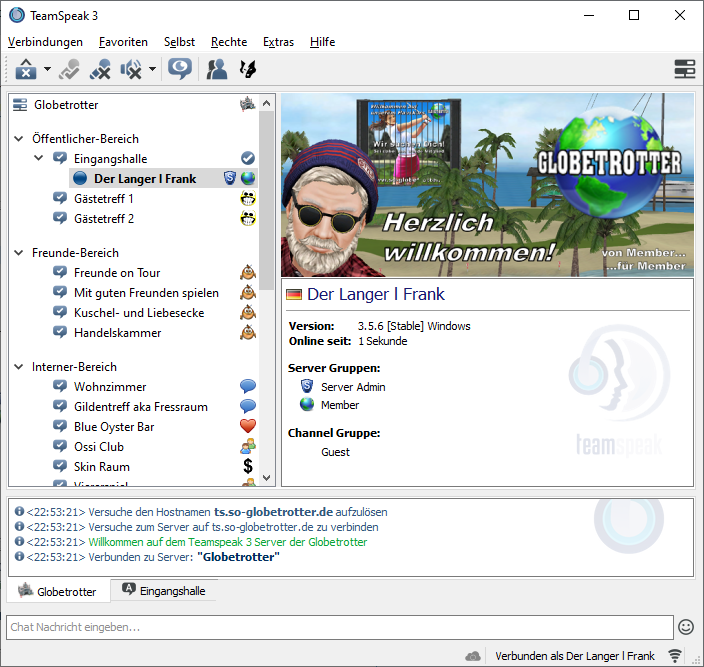
Task: Click the icon beside Freunde on Tour
Action: tap(248, 272)
